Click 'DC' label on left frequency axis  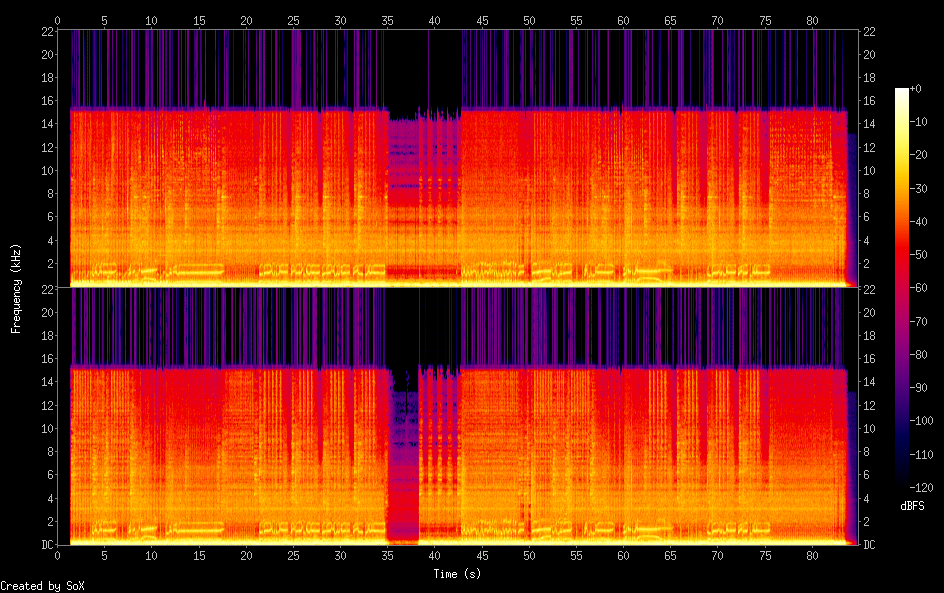tap(48, 545)
